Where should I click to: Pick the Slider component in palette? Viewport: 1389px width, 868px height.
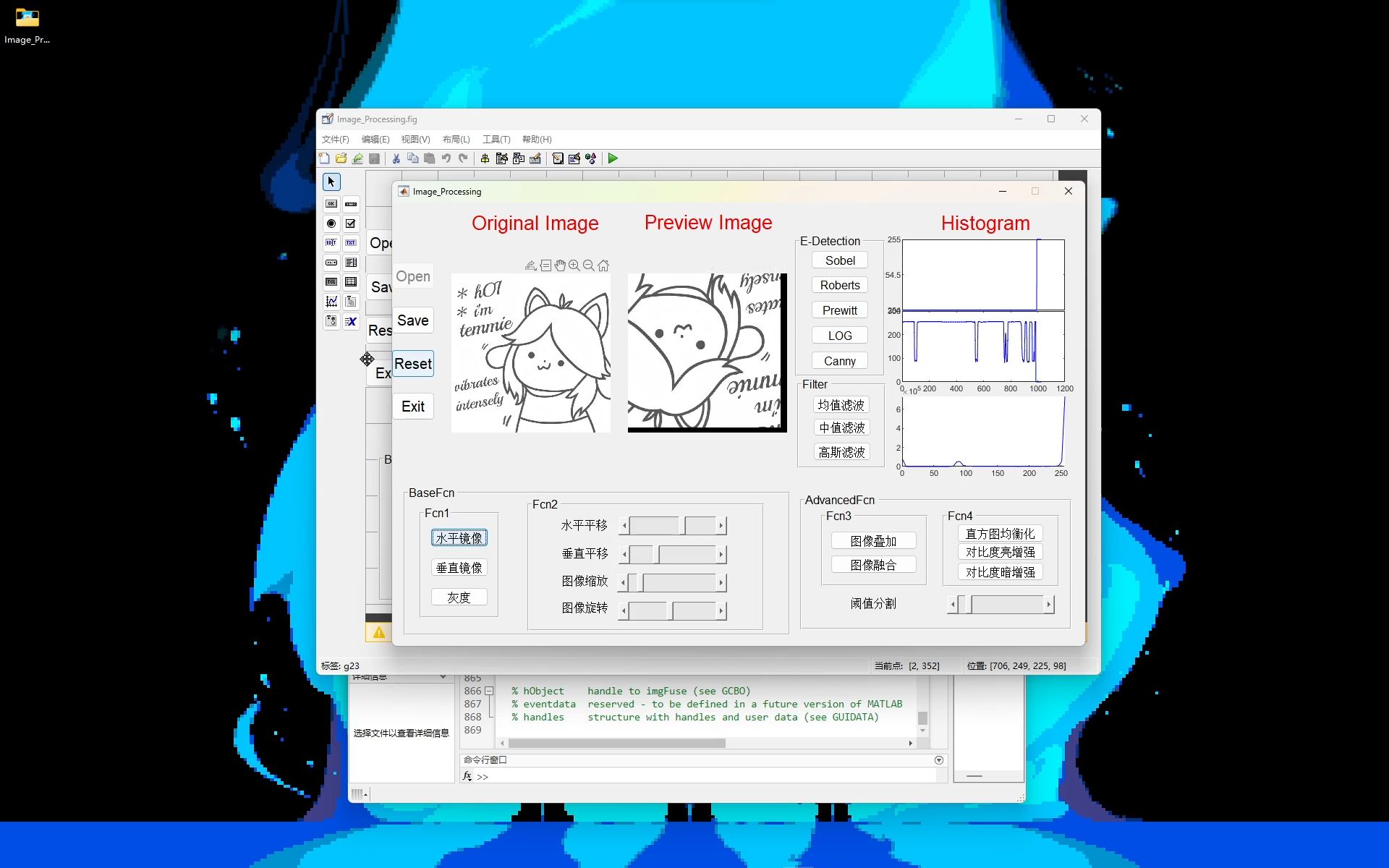(351, 204)
